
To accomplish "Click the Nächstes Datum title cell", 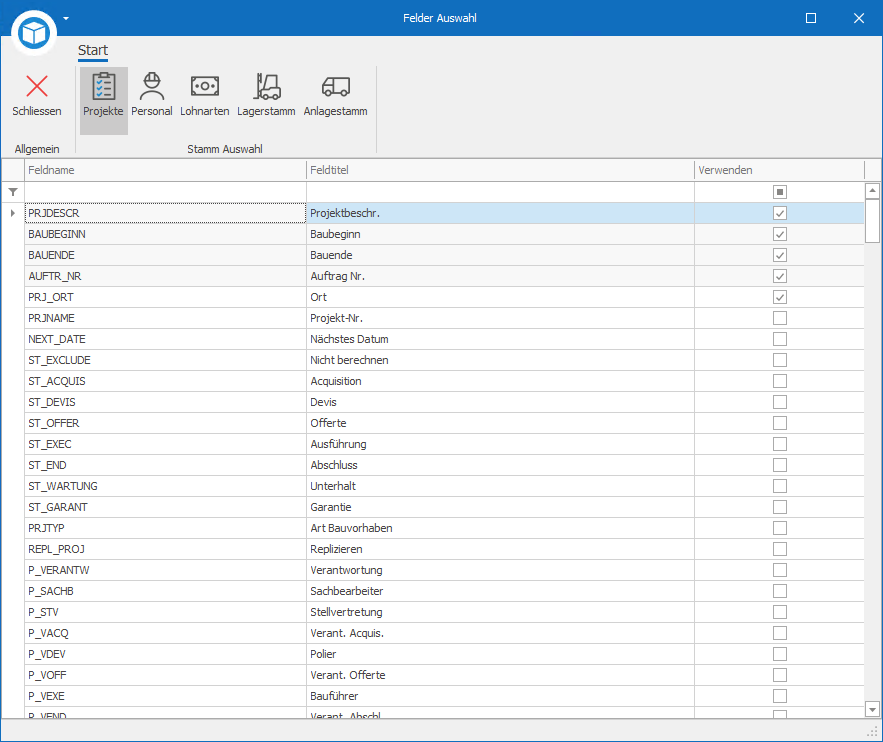I will pyautogui.click(x=500, y=339).
